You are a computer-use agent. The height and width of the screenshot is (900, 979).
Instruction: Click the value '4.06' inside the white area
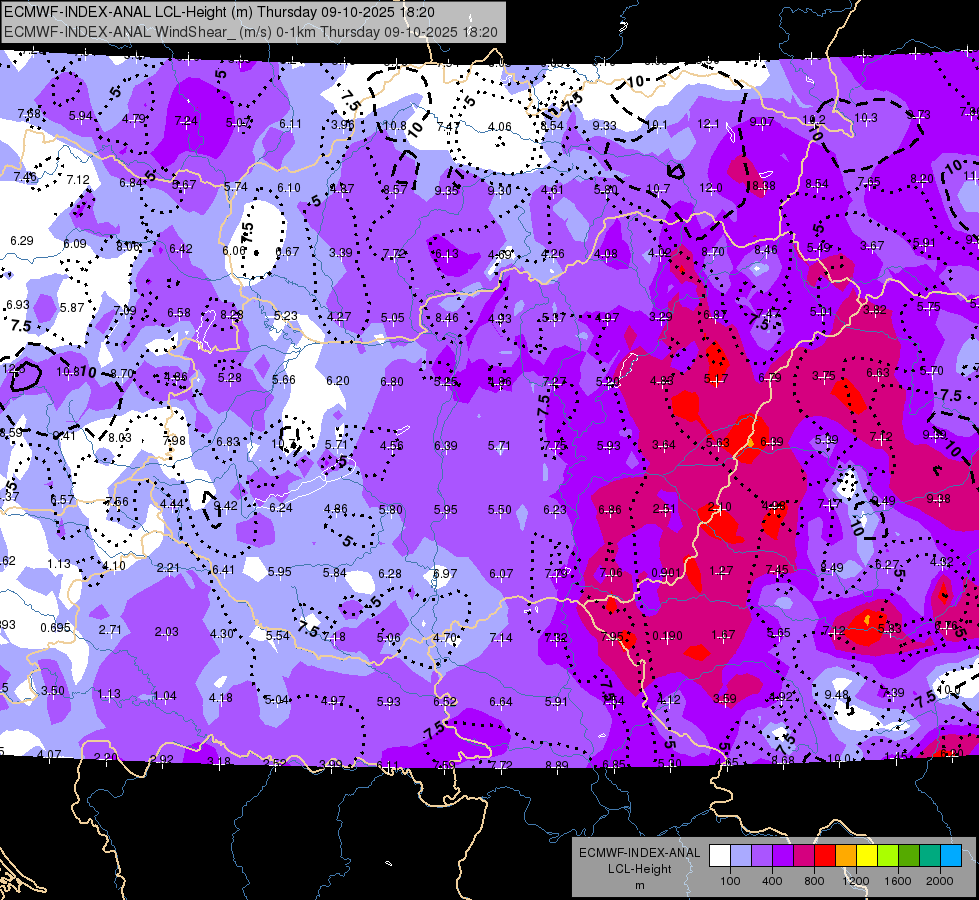coord(499,126)
